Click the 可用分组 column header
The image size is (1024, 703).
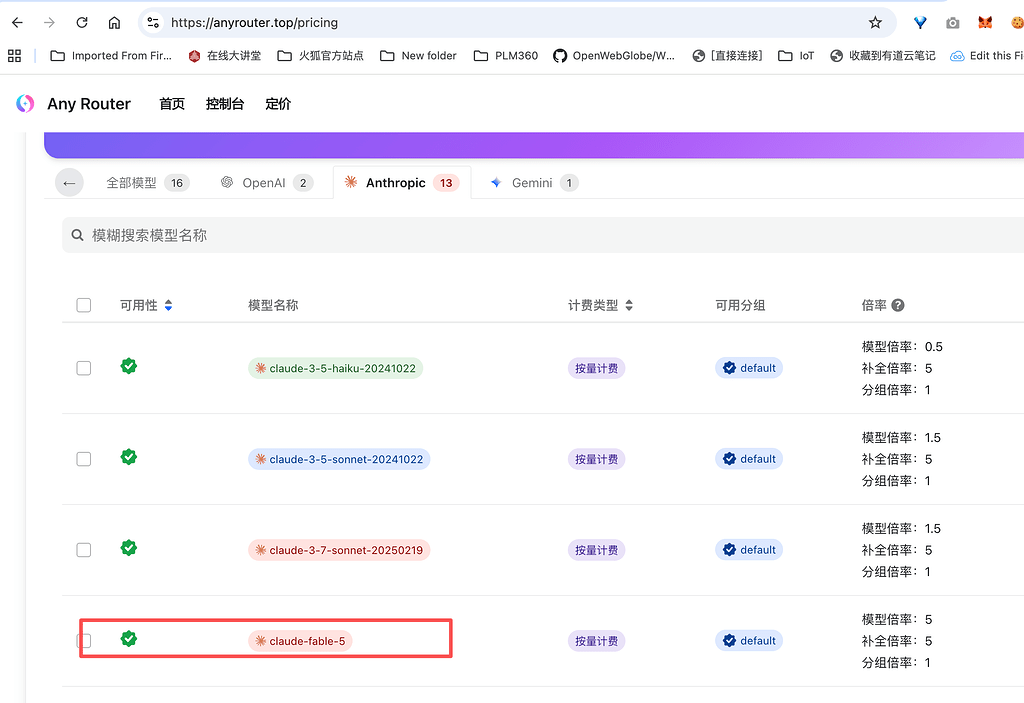click(x=740, y=305)
